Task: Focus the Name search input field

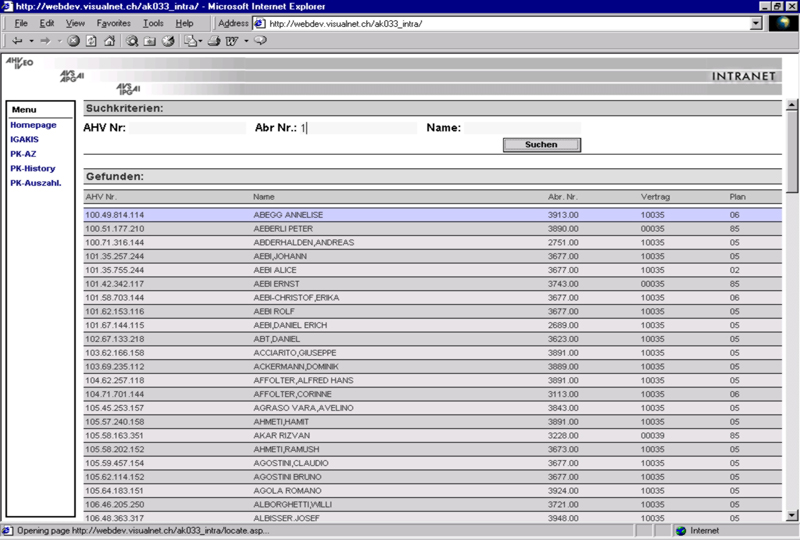Action: [522, 128]
